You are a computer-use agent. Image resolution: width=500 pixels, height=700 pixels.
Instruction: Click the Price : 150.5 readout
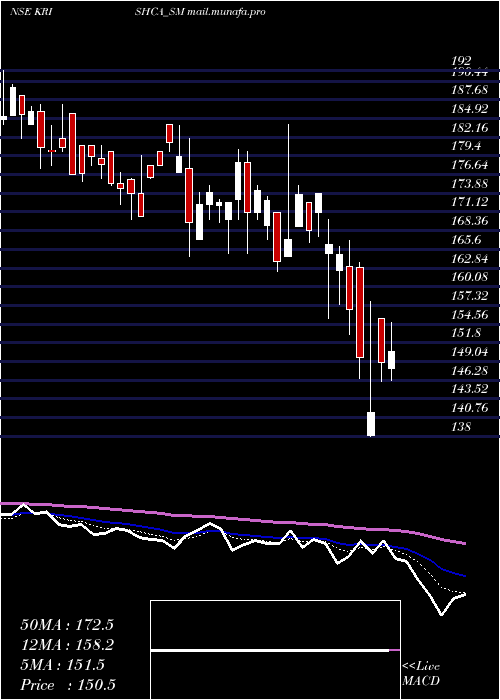click(68, 685)
